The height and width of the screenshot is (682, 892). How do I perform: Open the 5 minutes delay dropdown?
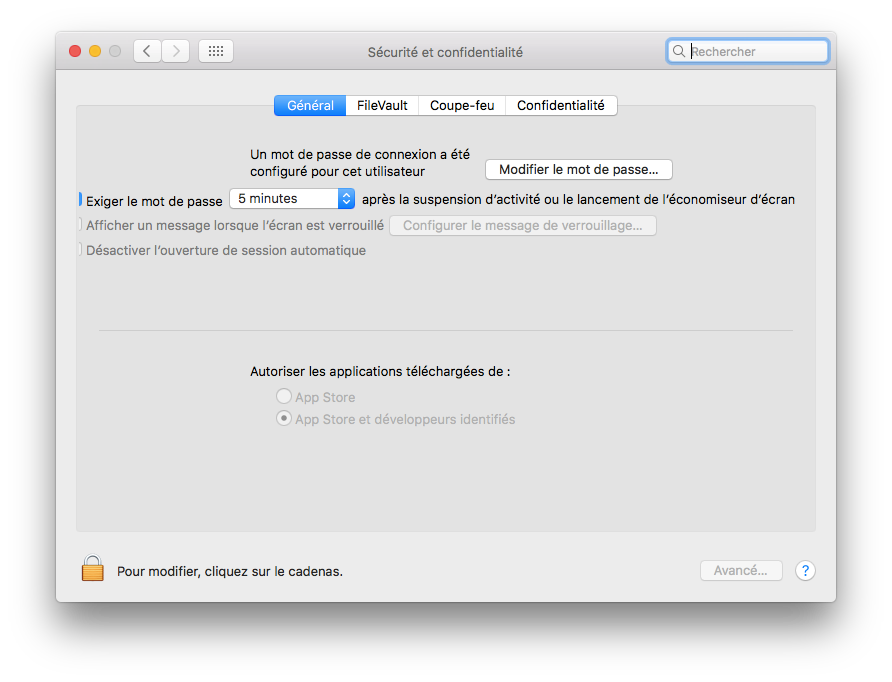click(x=292, y=199)
